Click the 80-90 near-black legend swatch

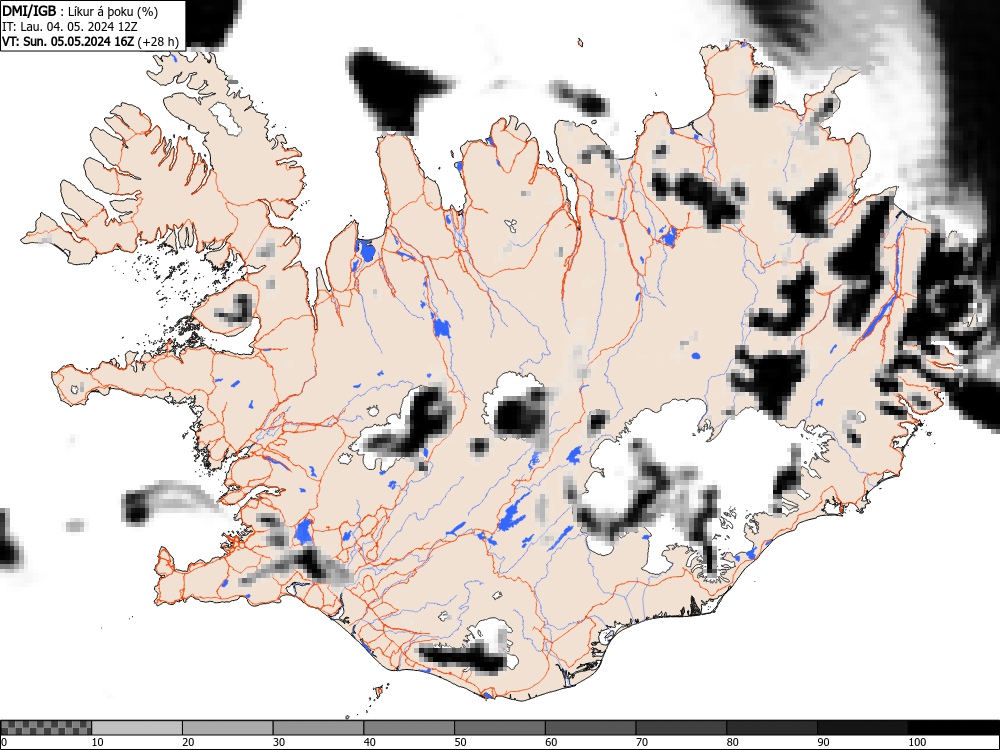771,728
